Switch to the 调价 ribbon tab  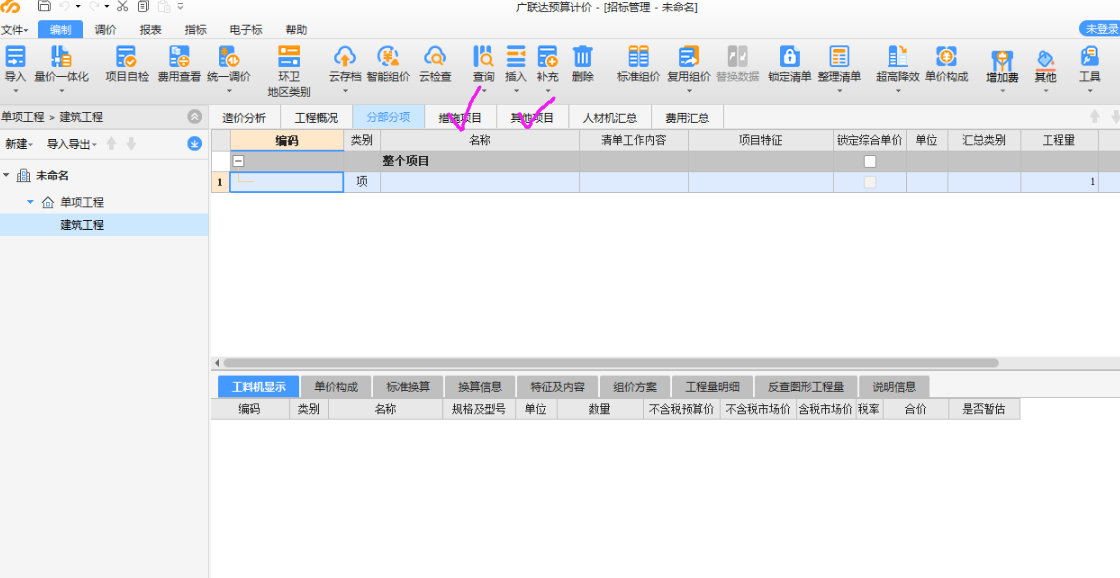click(106, 30)
